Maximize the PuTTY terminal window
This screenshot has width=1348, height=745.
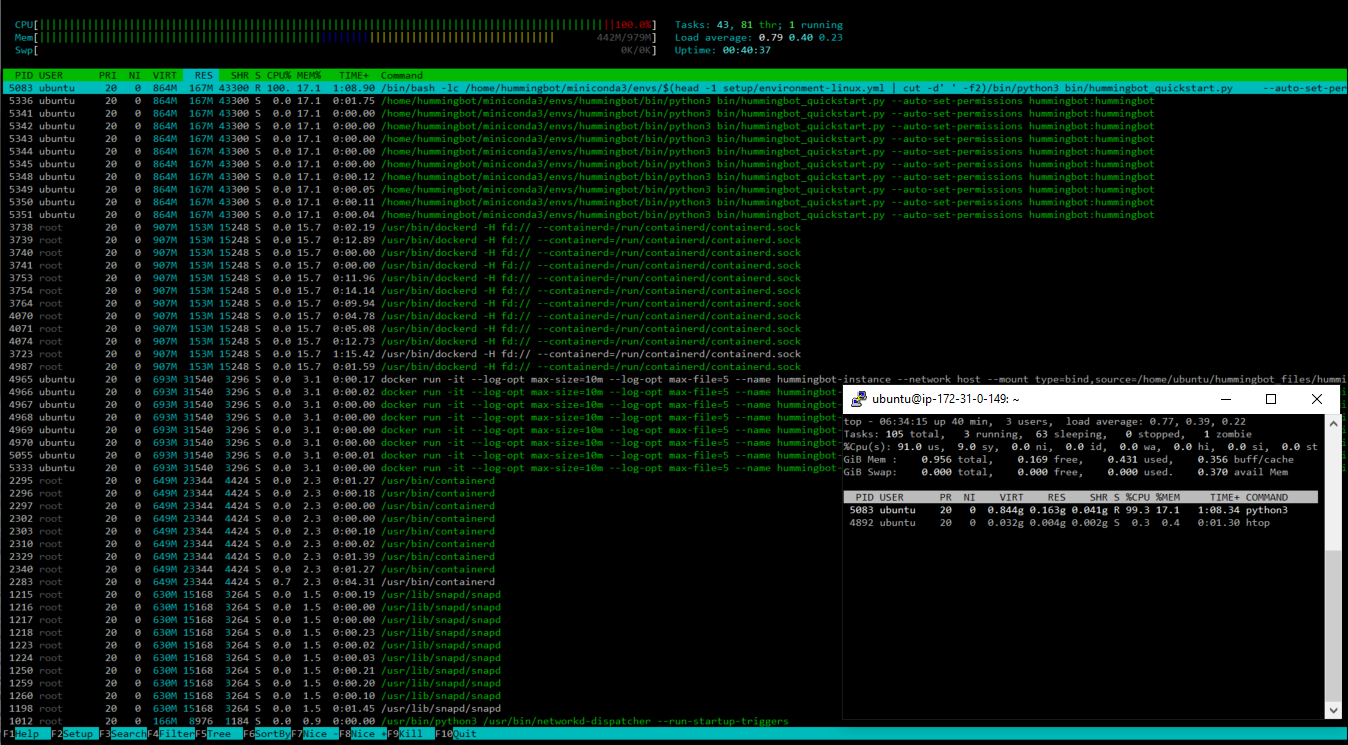(x=1271, y=399)
